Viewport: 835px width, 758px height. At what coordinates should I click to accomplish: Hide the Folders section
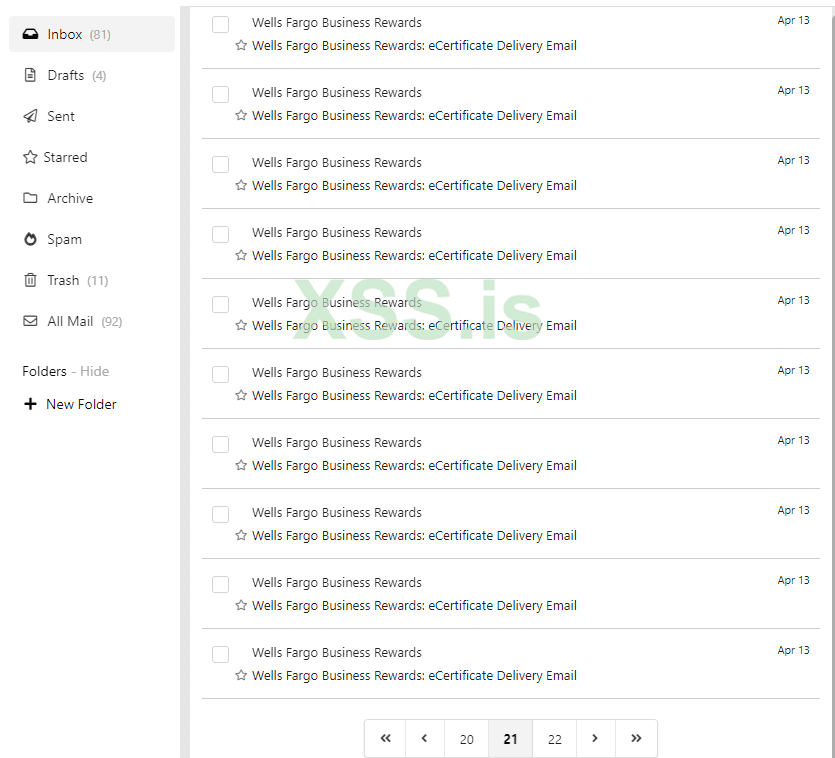click(94, 371)
